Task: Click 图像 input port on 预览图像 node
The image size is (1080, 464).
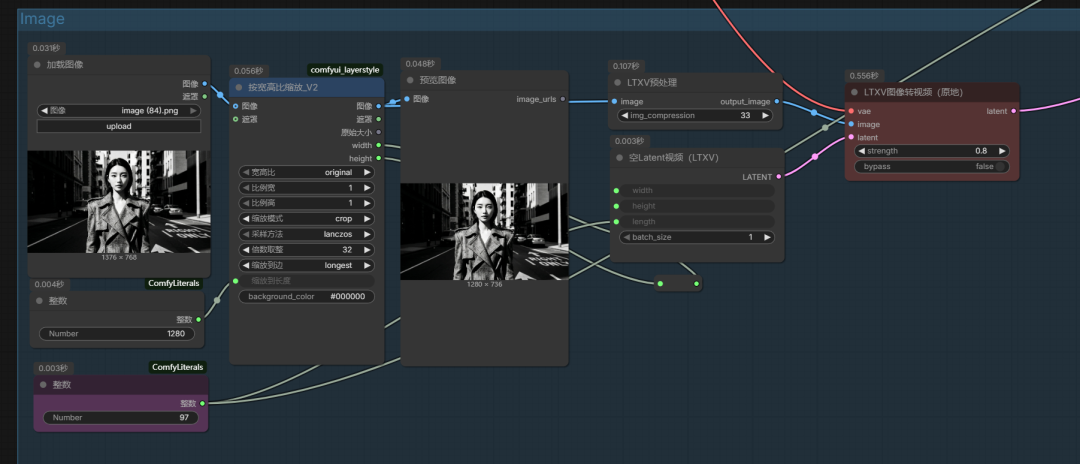Action: tap(407, 99)
